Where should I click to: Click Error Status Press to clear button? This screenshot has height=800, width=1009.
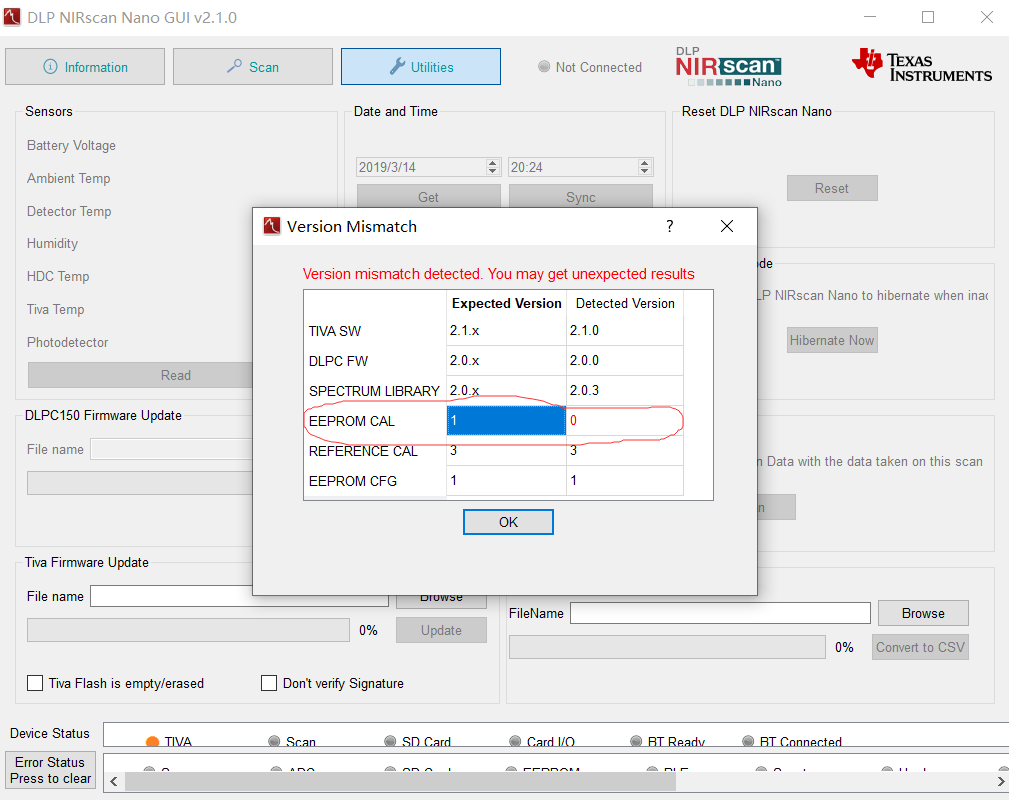click(50, 770)
